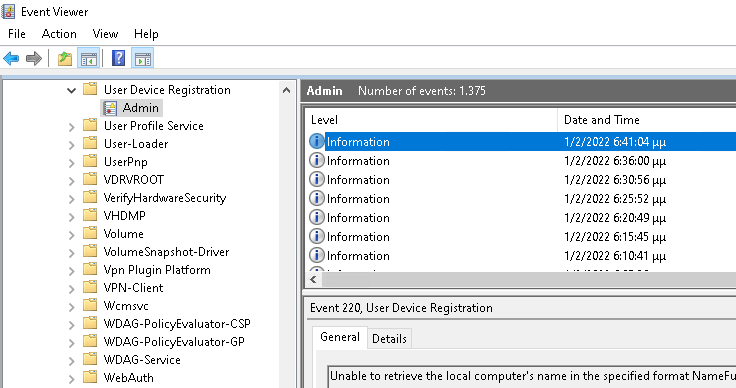Open the View menu

[x=105, y=34]
